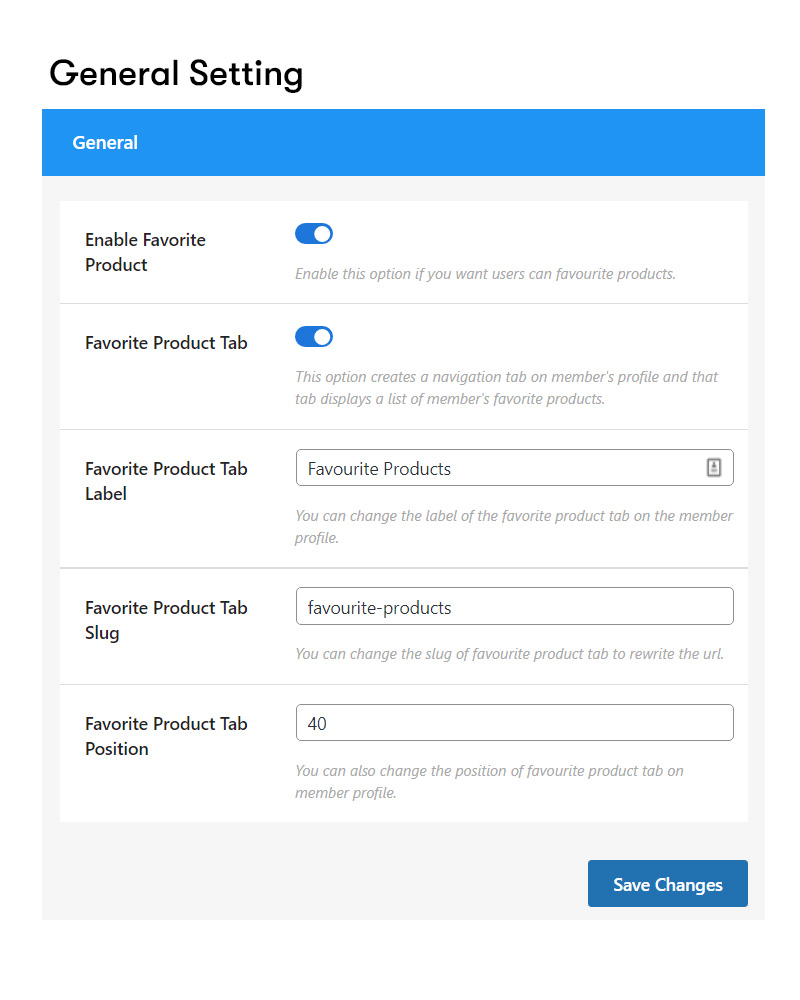Click the Enable Favorite Product label
Viewport: 800px width, 1000px height.
pyautogui.click(x=145, y=252)
